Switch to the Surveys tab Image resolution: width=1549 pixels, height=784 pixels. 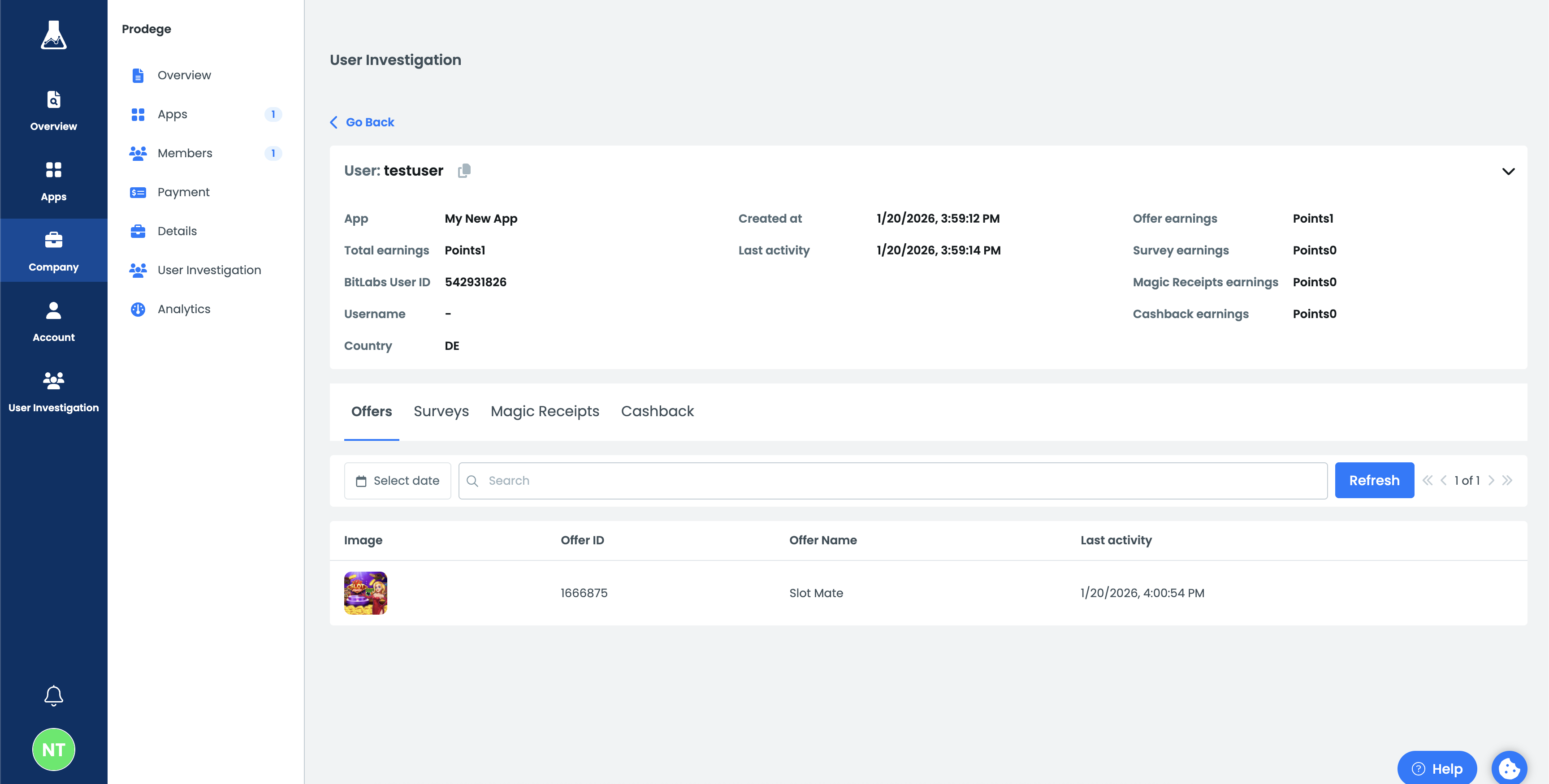441,411
